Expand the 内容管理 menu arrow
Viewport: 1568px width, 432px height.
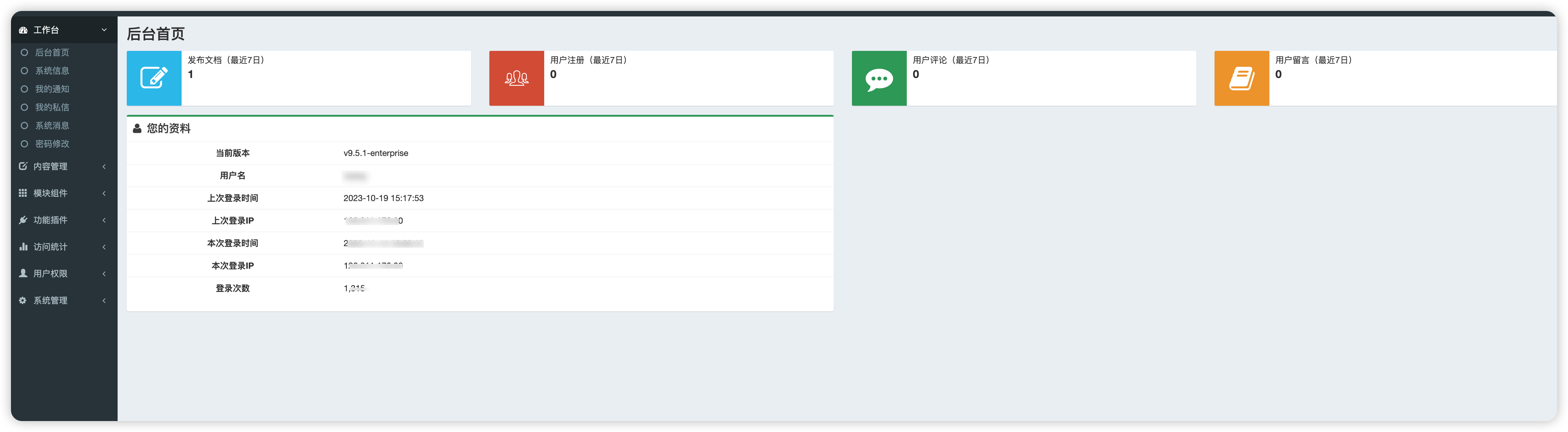pos(104,167)
